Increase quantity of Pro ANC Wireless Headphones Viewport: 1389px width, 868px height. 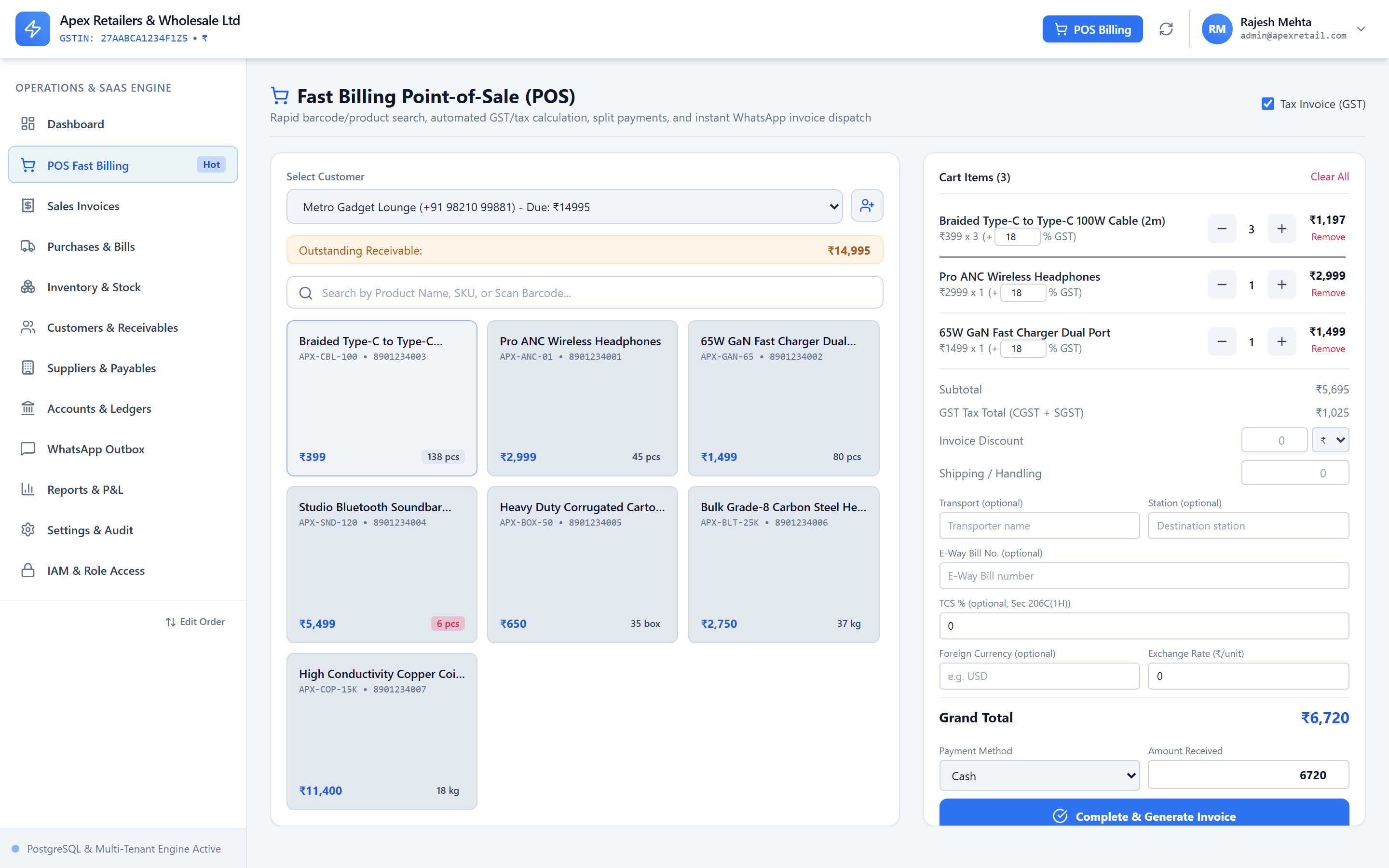point(1281,285)
